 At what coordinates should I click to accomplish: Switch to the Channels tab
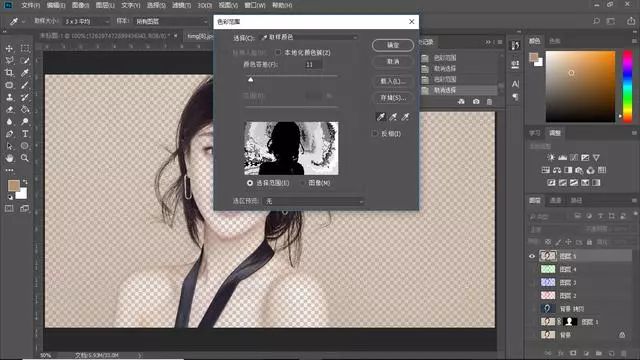pos(555,200)
